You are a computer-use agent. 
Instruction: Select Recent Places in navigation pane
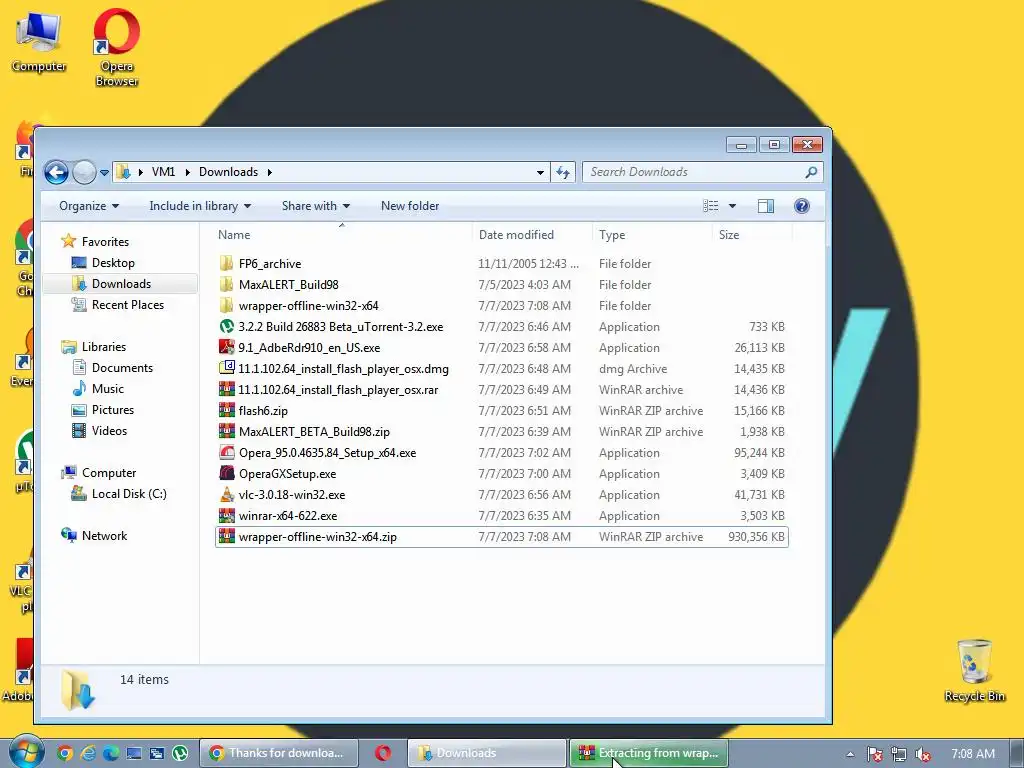click(127, 305)
